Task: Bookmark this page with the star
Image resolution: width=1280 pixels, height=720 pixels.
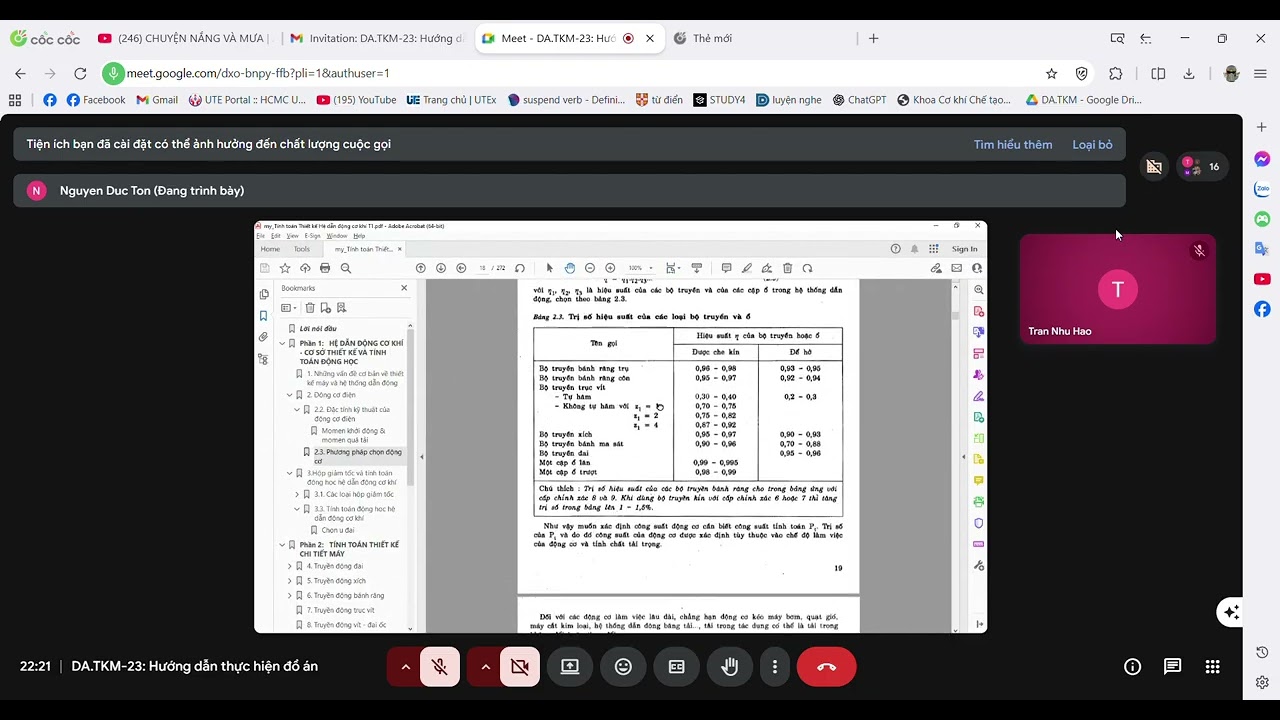Action: (x=1051, y=73)
